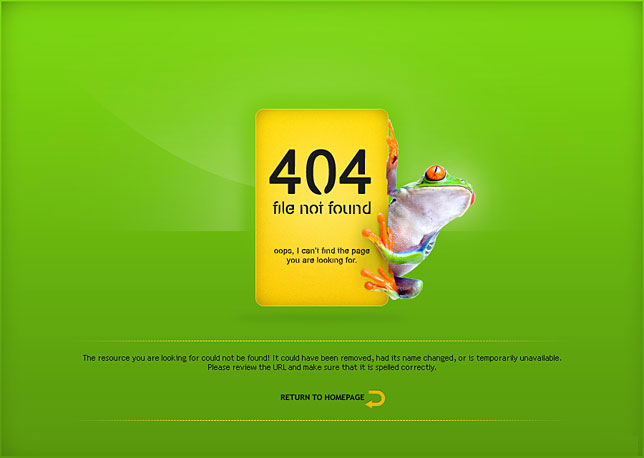
Task: Click 'oops, I can't find the page' text
Action: click(x=322, y=251)
